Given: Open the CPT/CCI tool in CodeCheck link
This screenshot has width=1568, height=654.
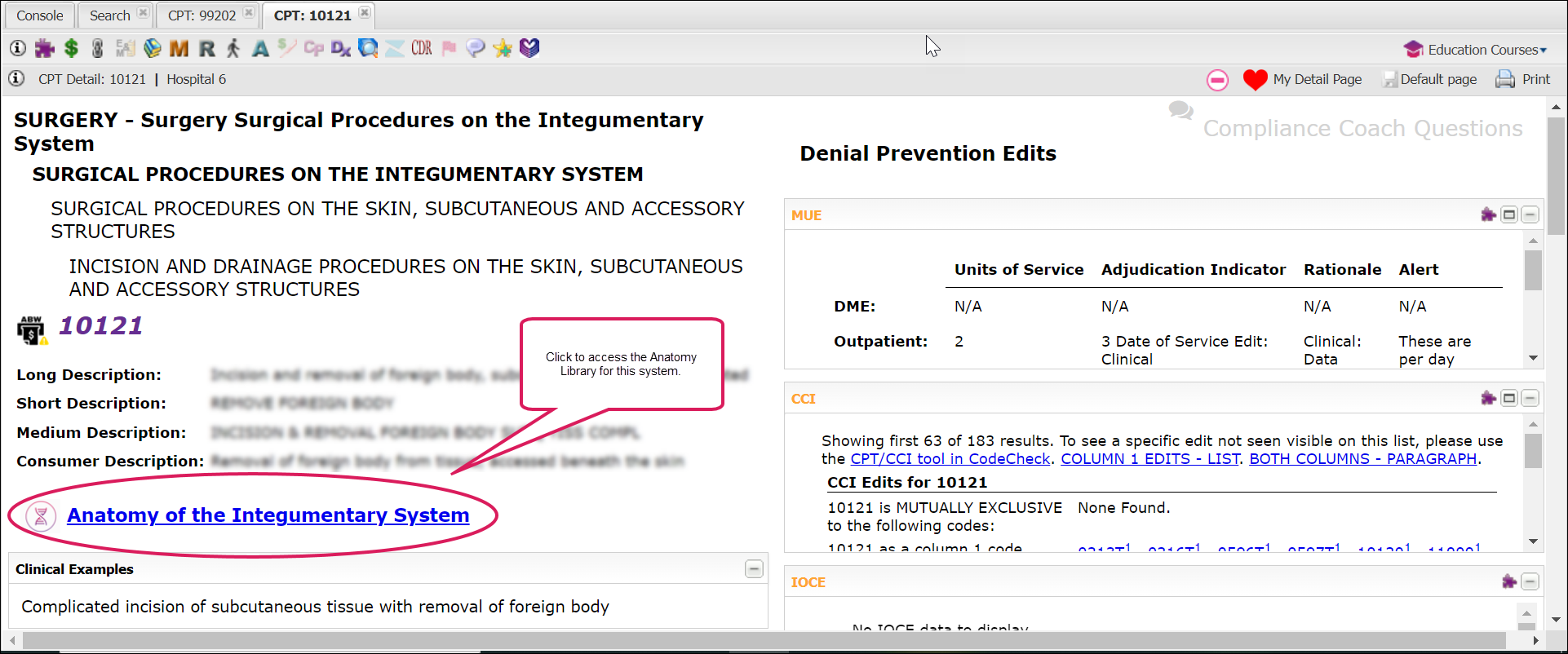Looking at the screenshot, I should (950, 459).
